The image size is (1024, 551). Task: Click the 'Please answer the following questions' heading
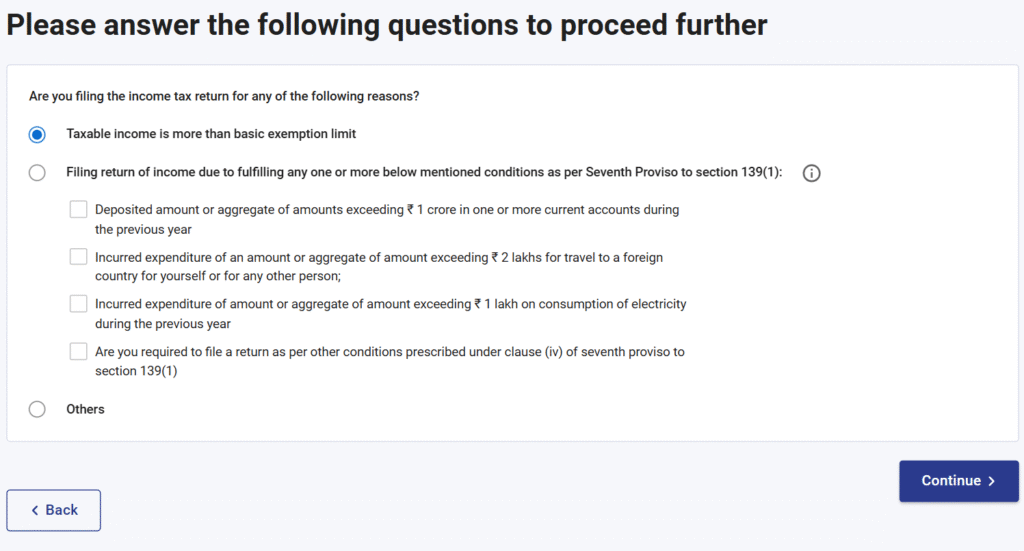click(387, 25)
